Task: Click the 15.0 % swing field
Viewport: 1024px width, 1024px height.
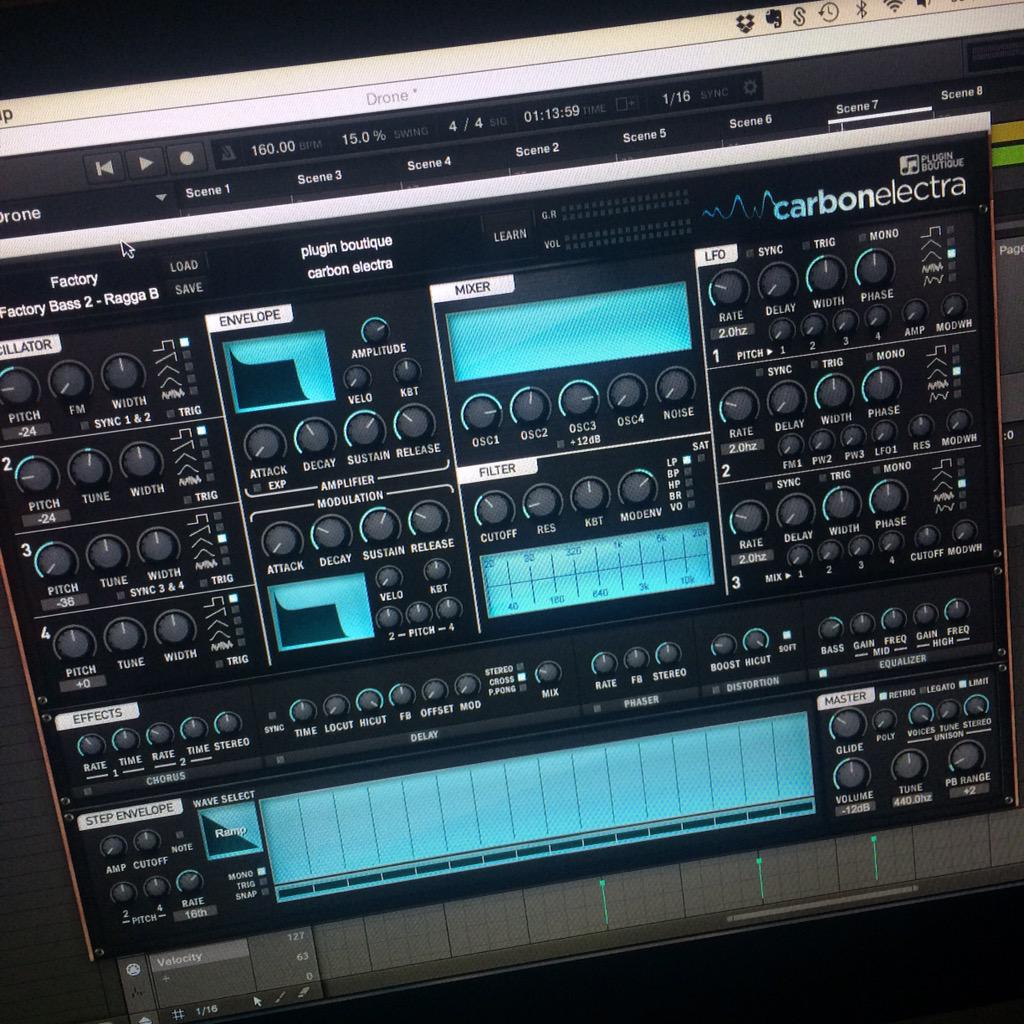Action: point(363,137)
